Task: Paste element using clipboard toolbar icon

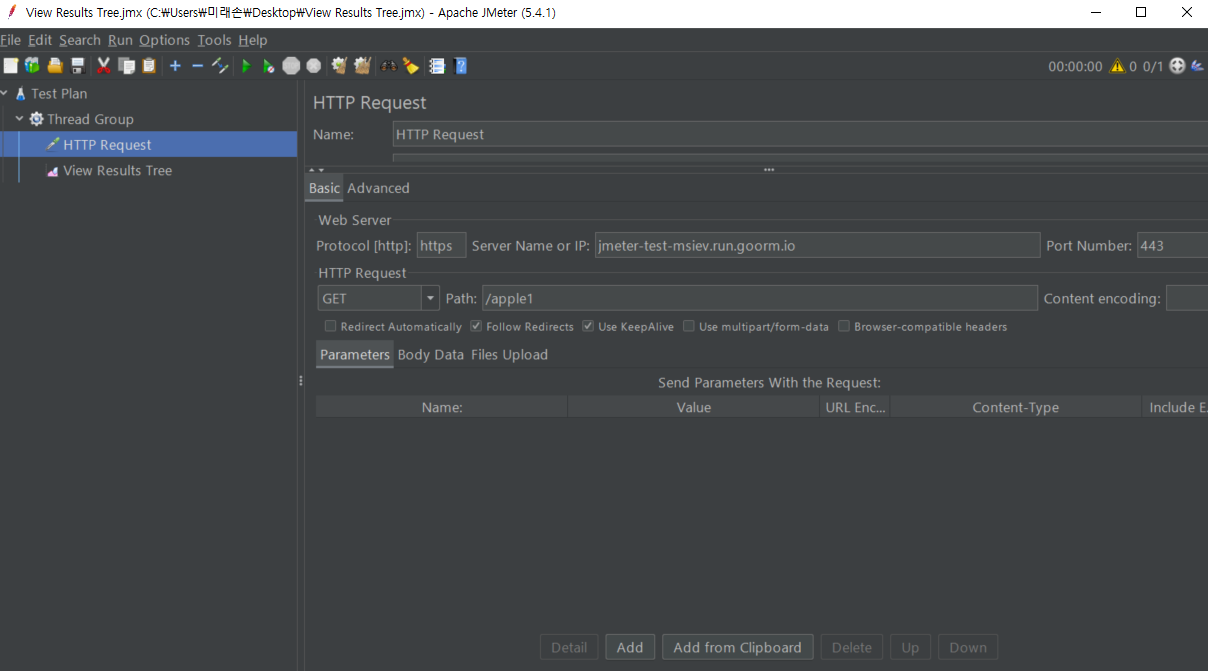Action: pyautogui.click(x=149, y=66)
